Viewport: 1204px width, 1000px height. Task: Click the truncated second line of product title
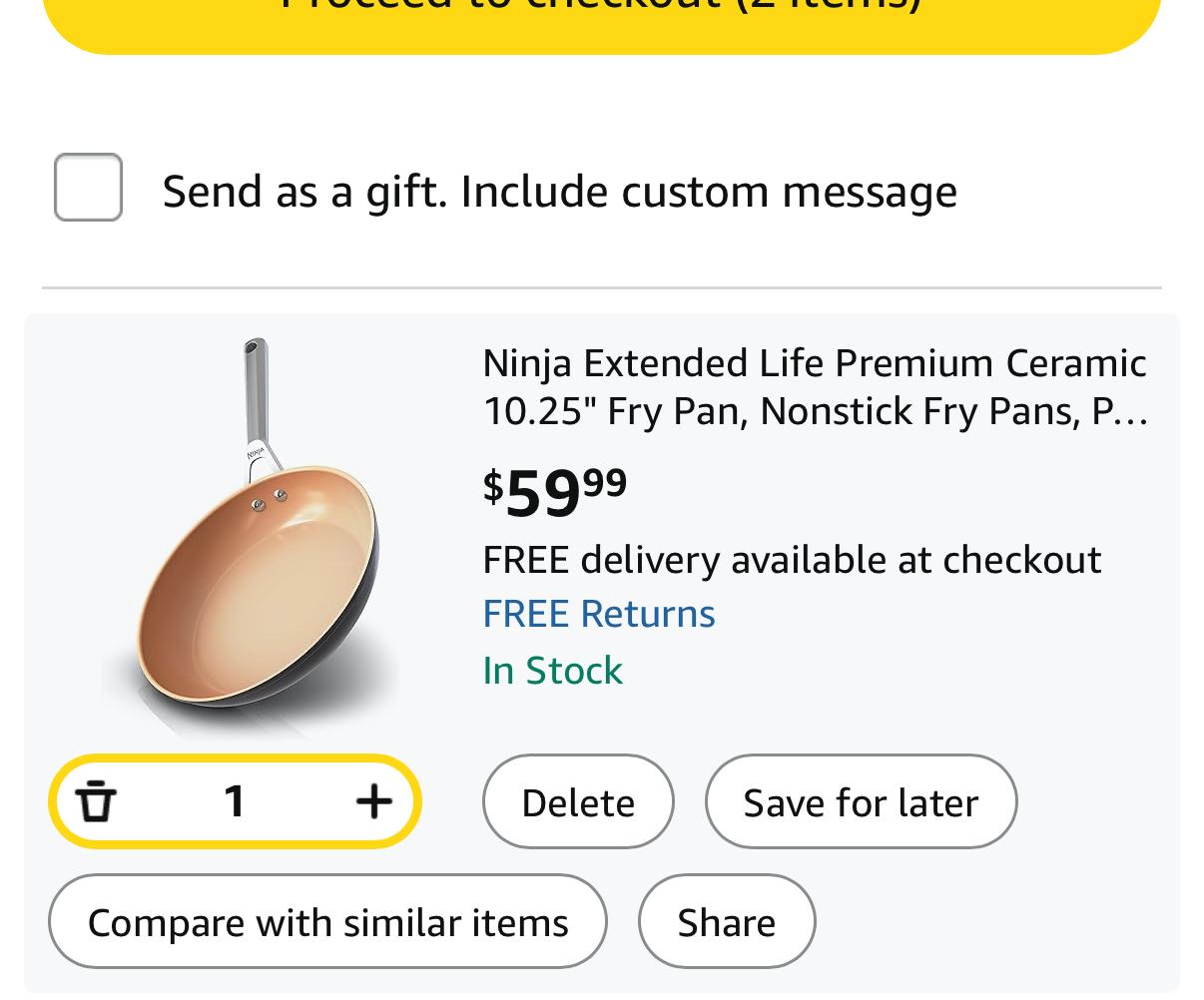click(x=816, y=411)
